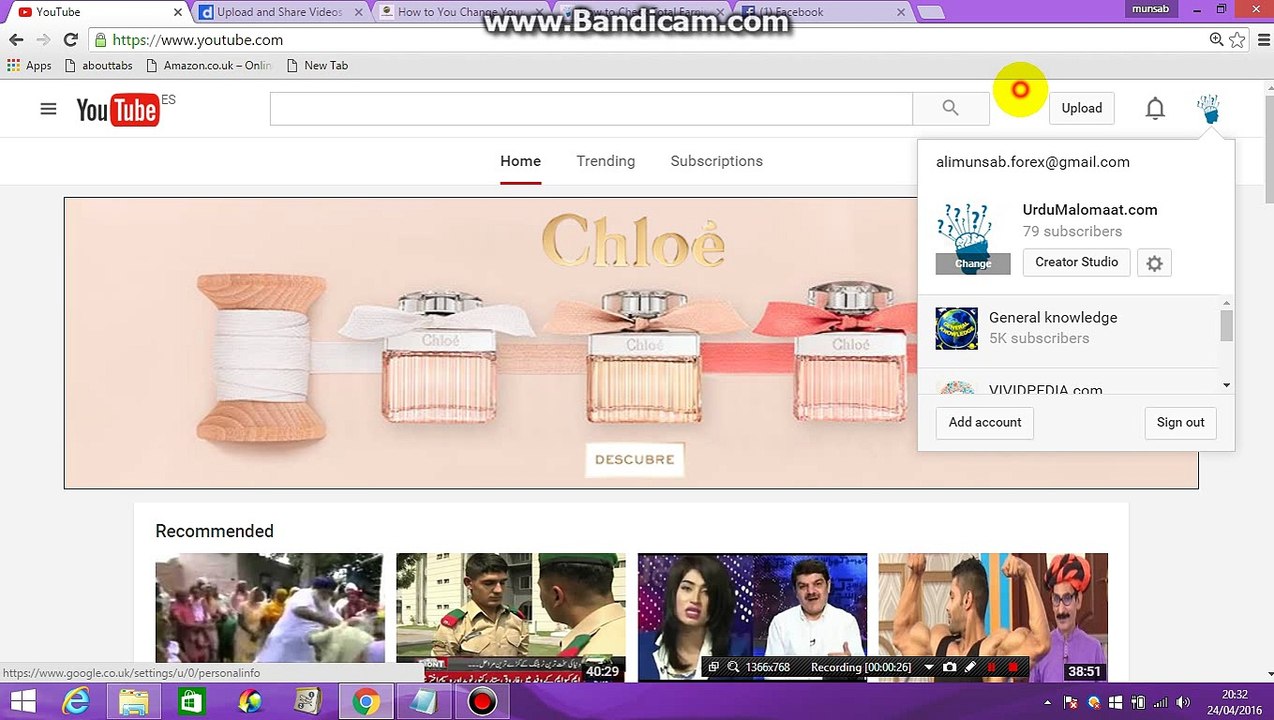The height and width of the screenshot is (720, 1274).
Task: Pause Bandicam recording
Action: click(x=992, y=667)
